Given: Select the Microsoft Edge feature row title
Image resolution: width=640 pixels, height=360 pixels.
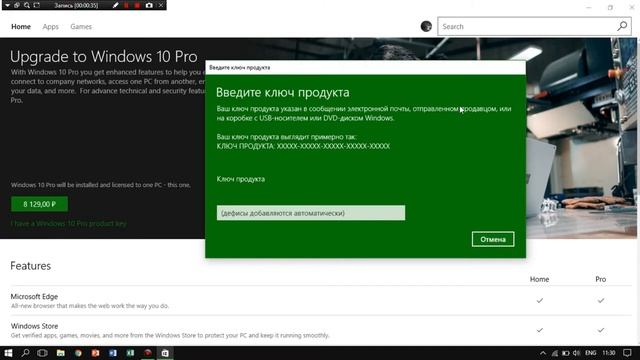Looking at the screenshot, I should [34, 297].
